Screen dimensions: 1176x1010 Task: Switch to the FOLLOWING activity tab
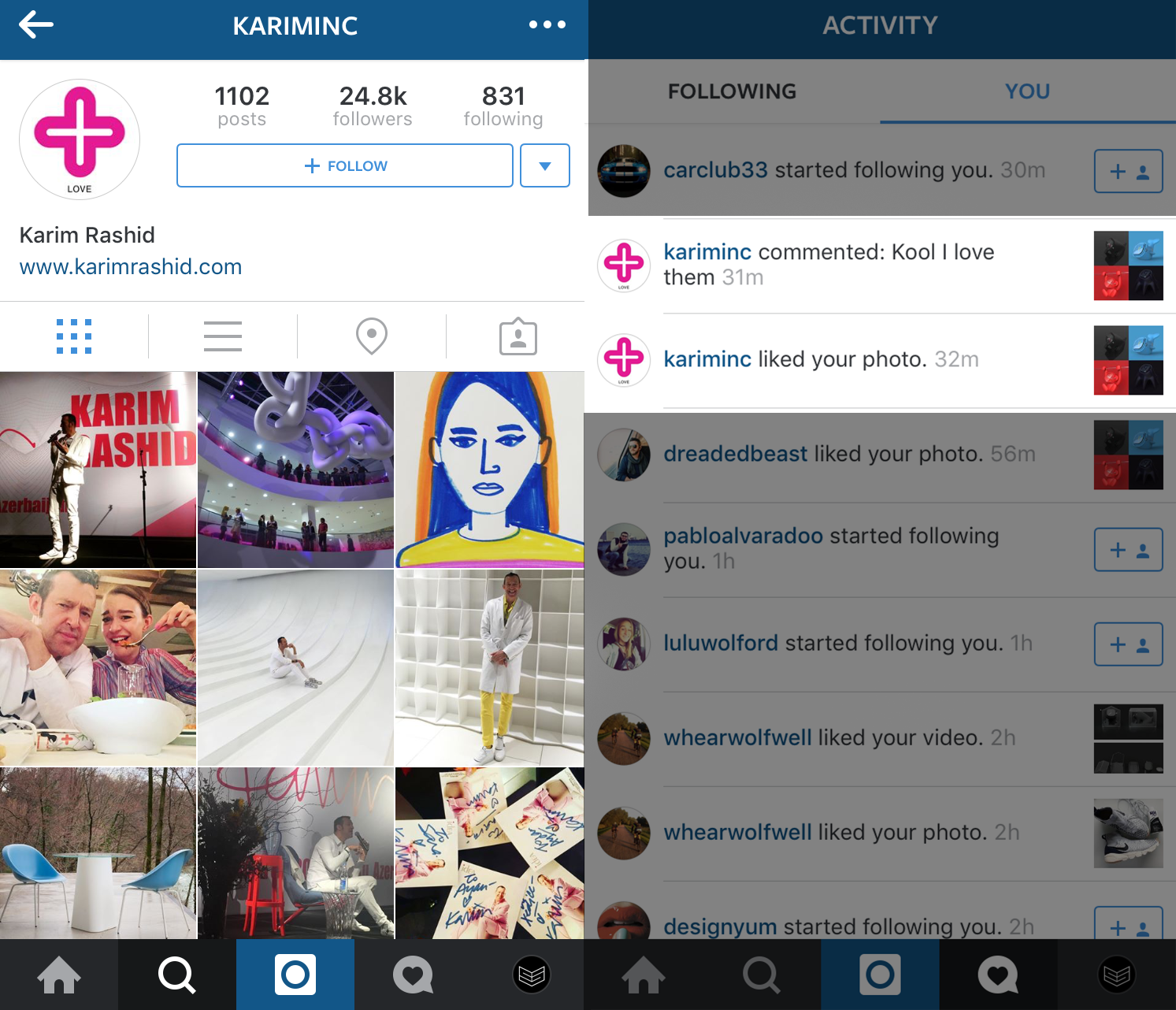(x=732, y=91)
